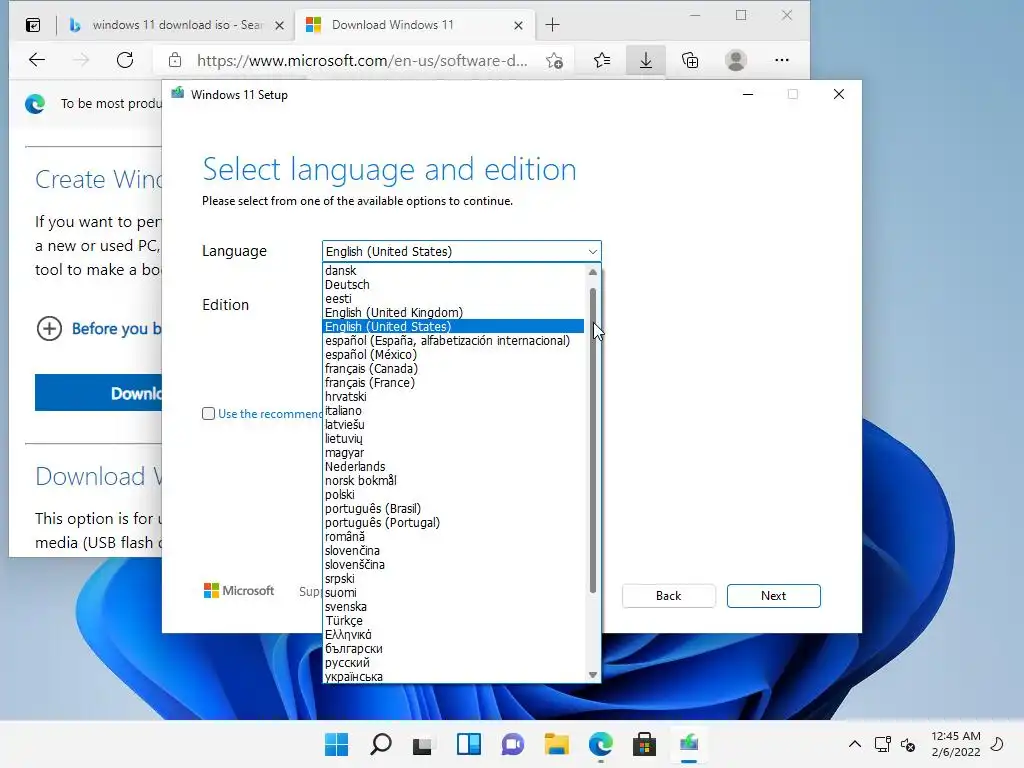Open the Favorites list icon in Edge
Viewport: 1024px width, 768px height.
(x=602, y=61)
